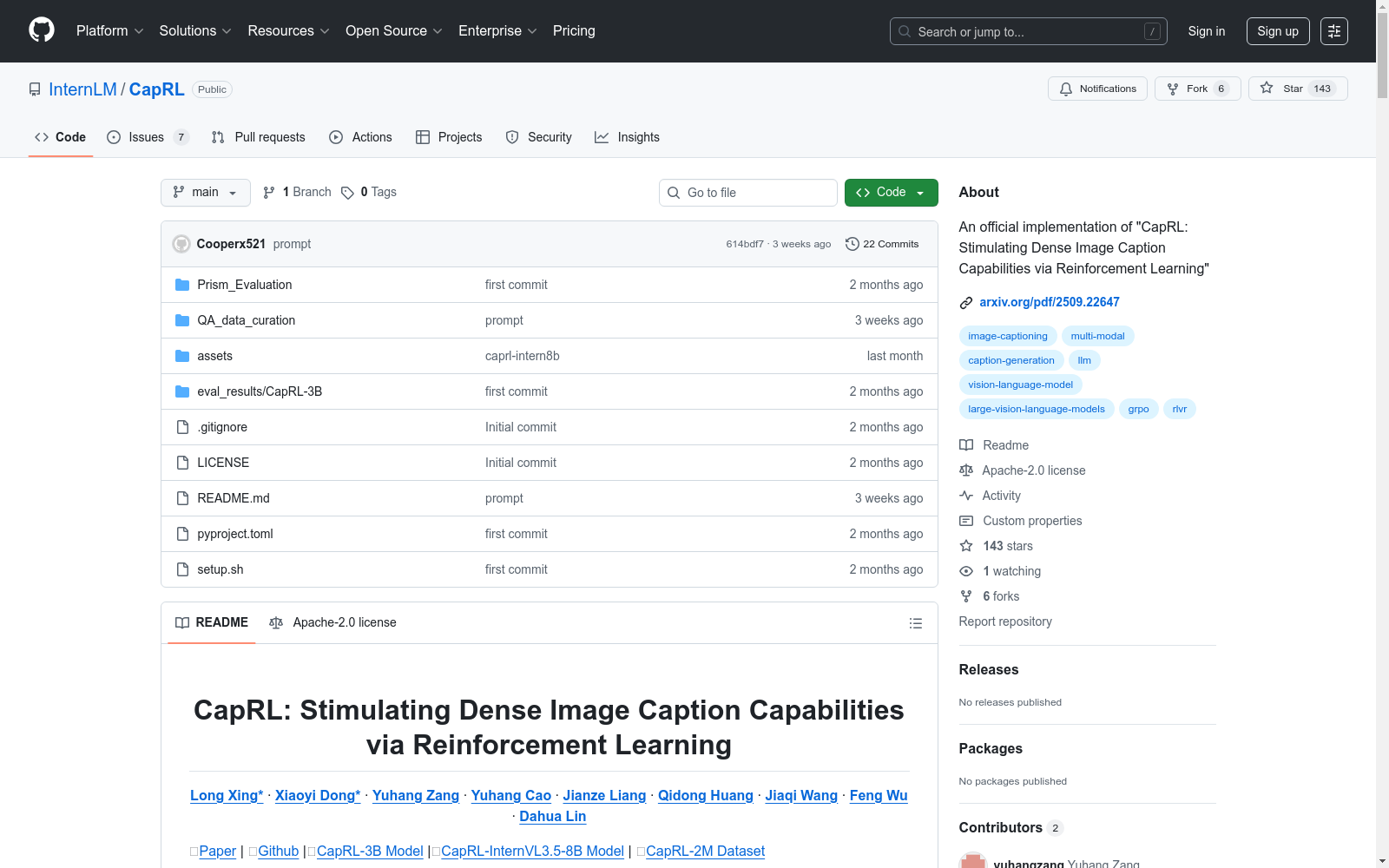This screenshot has width=1389, height=868.
Task: View the 1 watching list
Action: (x=1000, y=571)
